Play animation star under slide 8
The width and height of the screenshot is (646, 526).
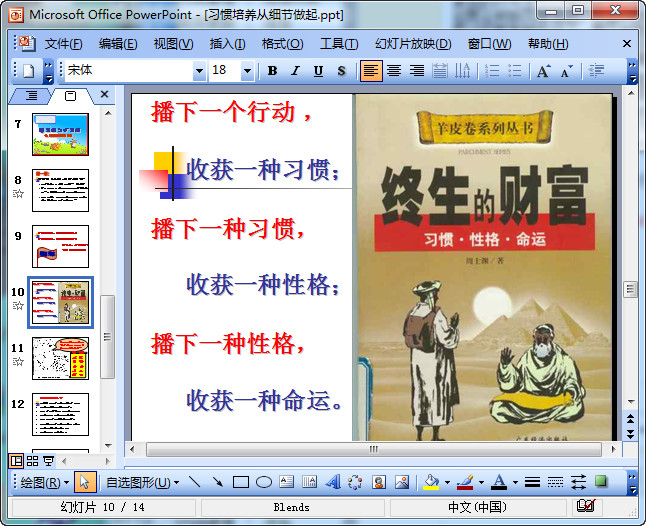18,194
